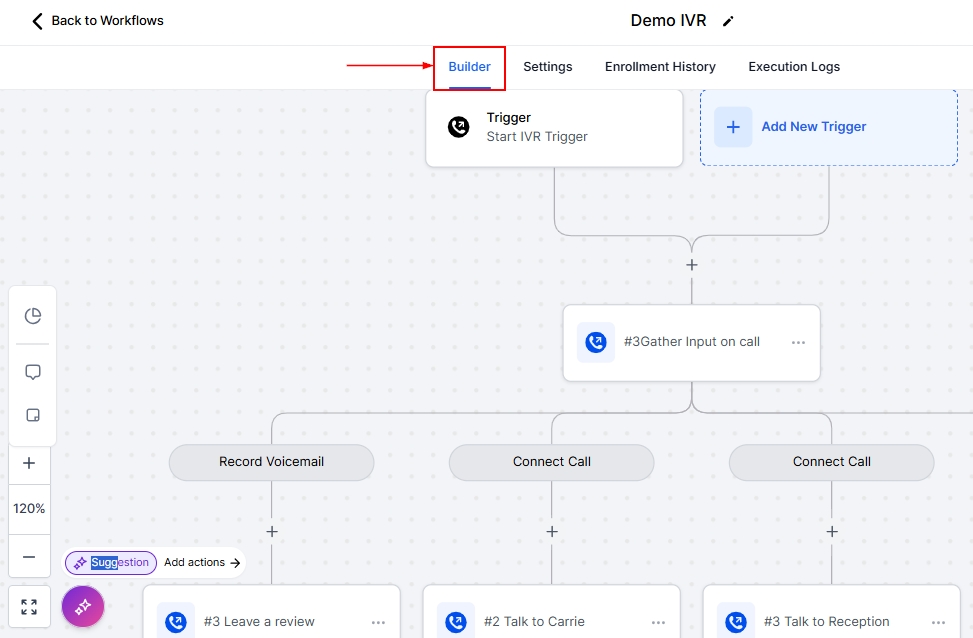The height and width of the screenshot is (638, 973).
Task: Click the sticky note icon
Action: (x=33, y=416)
